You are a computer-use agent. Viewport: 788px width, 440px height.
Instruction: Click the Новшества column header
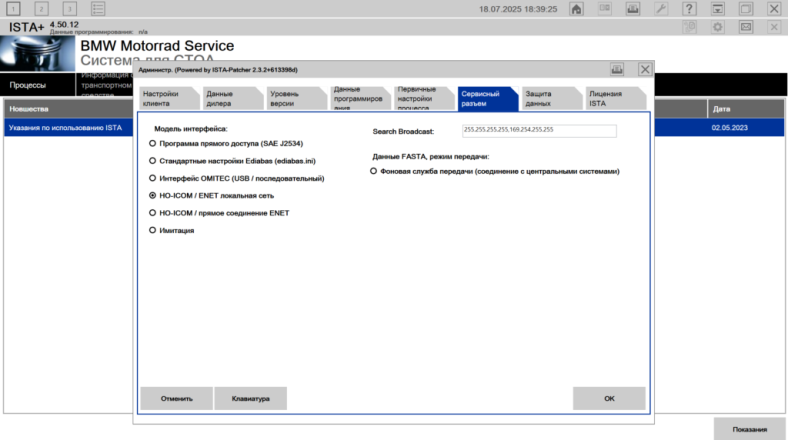[69, 108]
